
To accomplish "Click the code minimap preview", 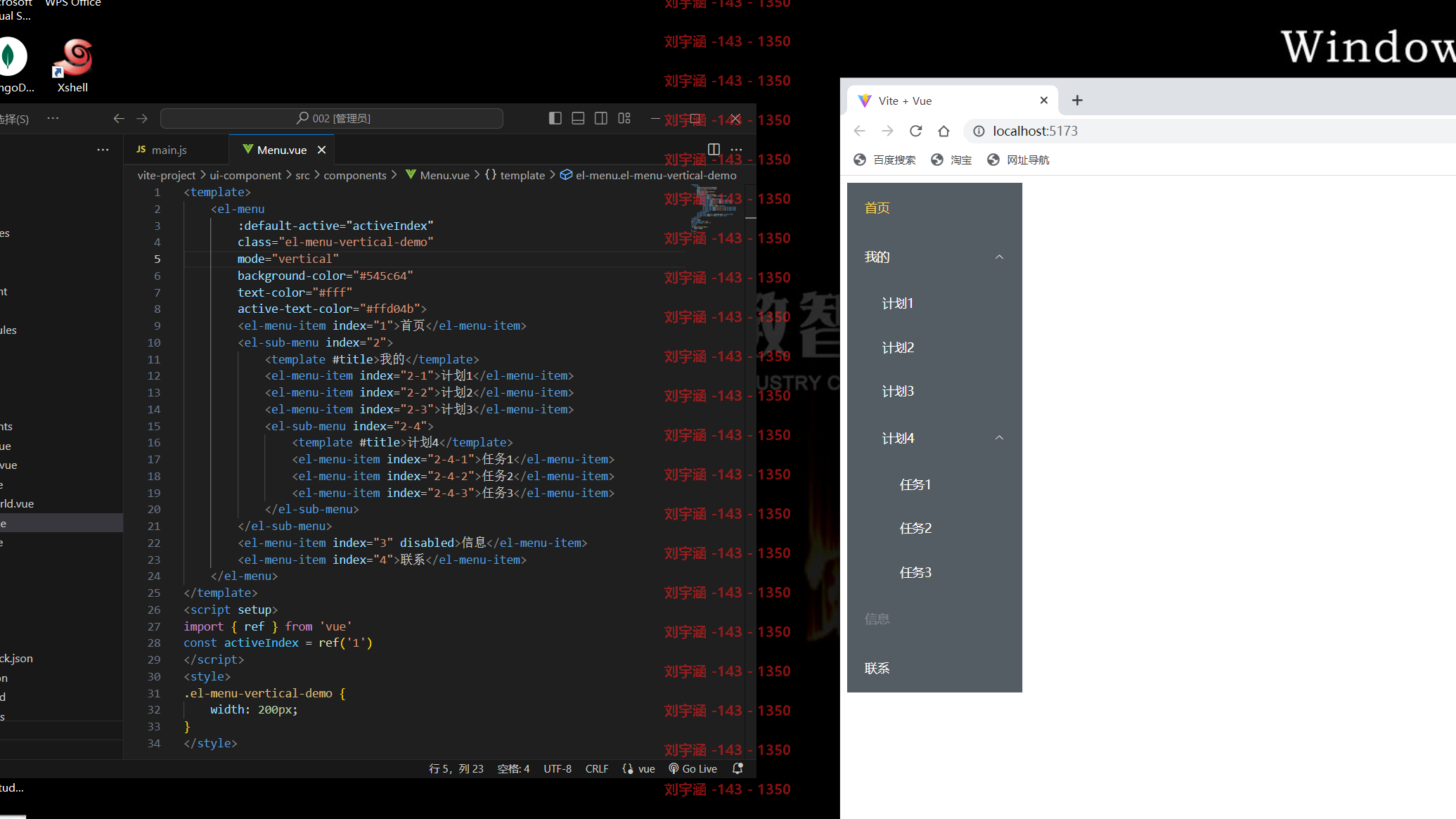I will pyautogui.click(x=714, y=207).
